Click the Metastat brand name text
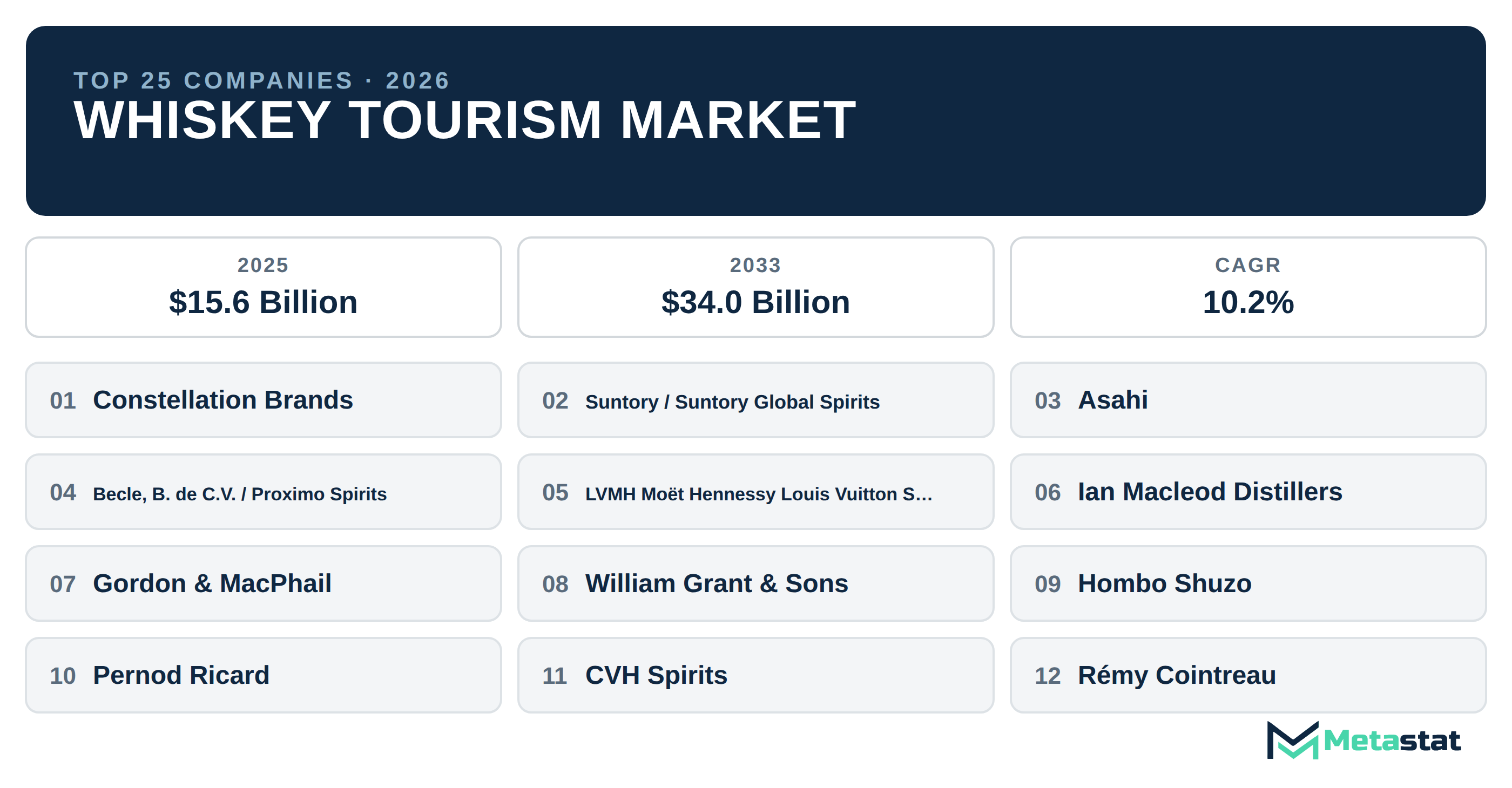The height and width of the screenshot is (788, 1512). [x=1392, y=741]
